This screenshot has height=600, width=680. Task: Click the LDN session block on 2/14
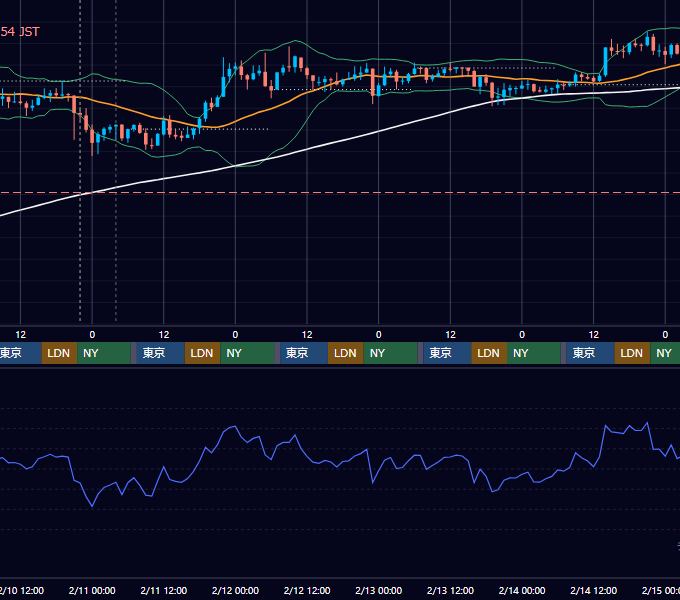point(632,353)
